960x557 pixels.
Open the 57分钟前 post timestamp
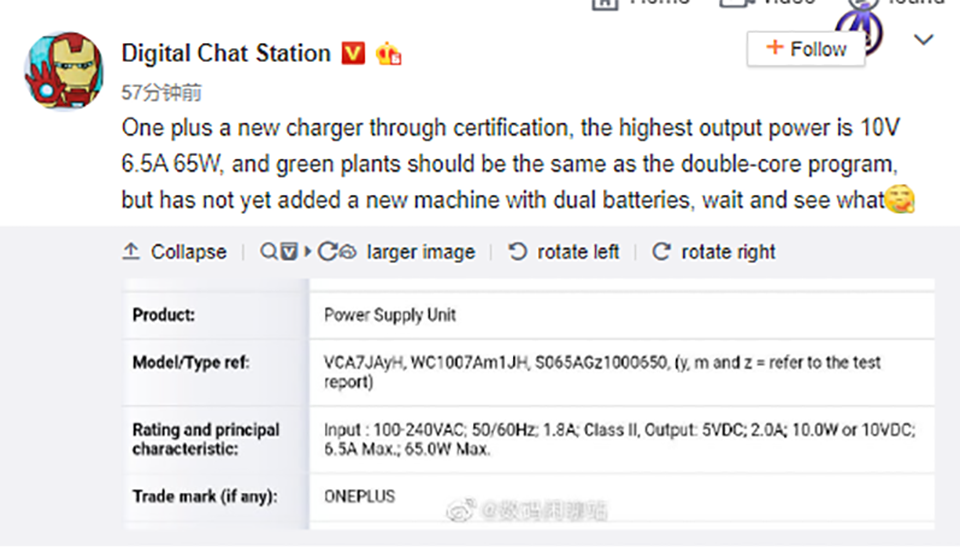161,92
